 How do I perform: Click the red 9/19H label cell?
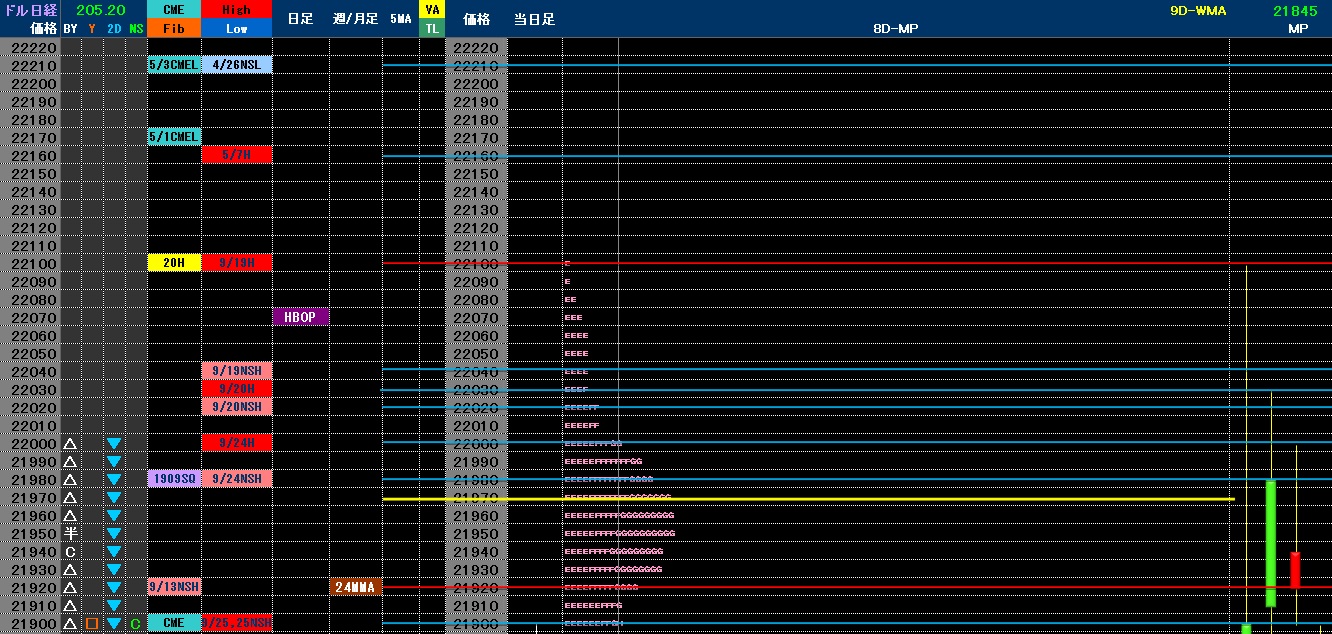(236, 263)
